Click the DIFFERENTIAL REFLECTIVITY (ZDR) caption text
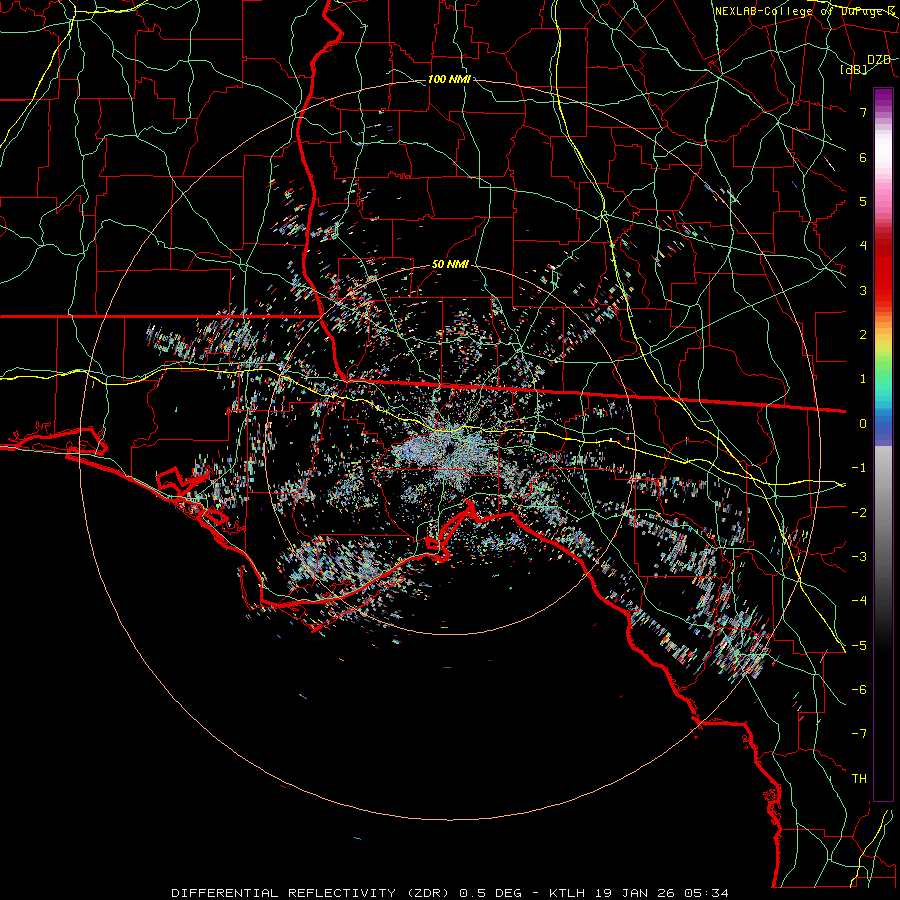 click(311, 893)
